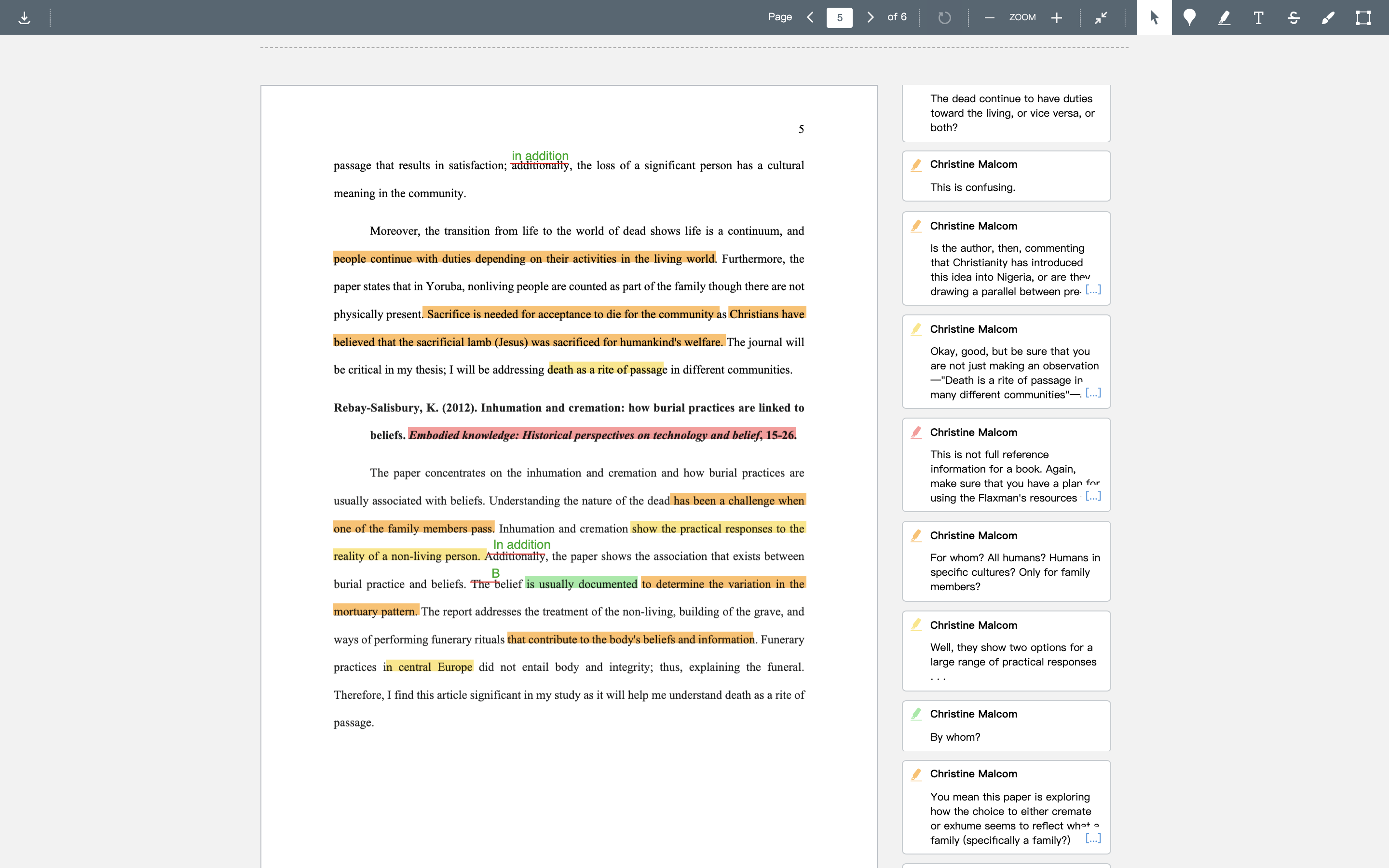Select the pointer cursor tool
This screenshot has height=868, width=1389.
point(1154,17)
